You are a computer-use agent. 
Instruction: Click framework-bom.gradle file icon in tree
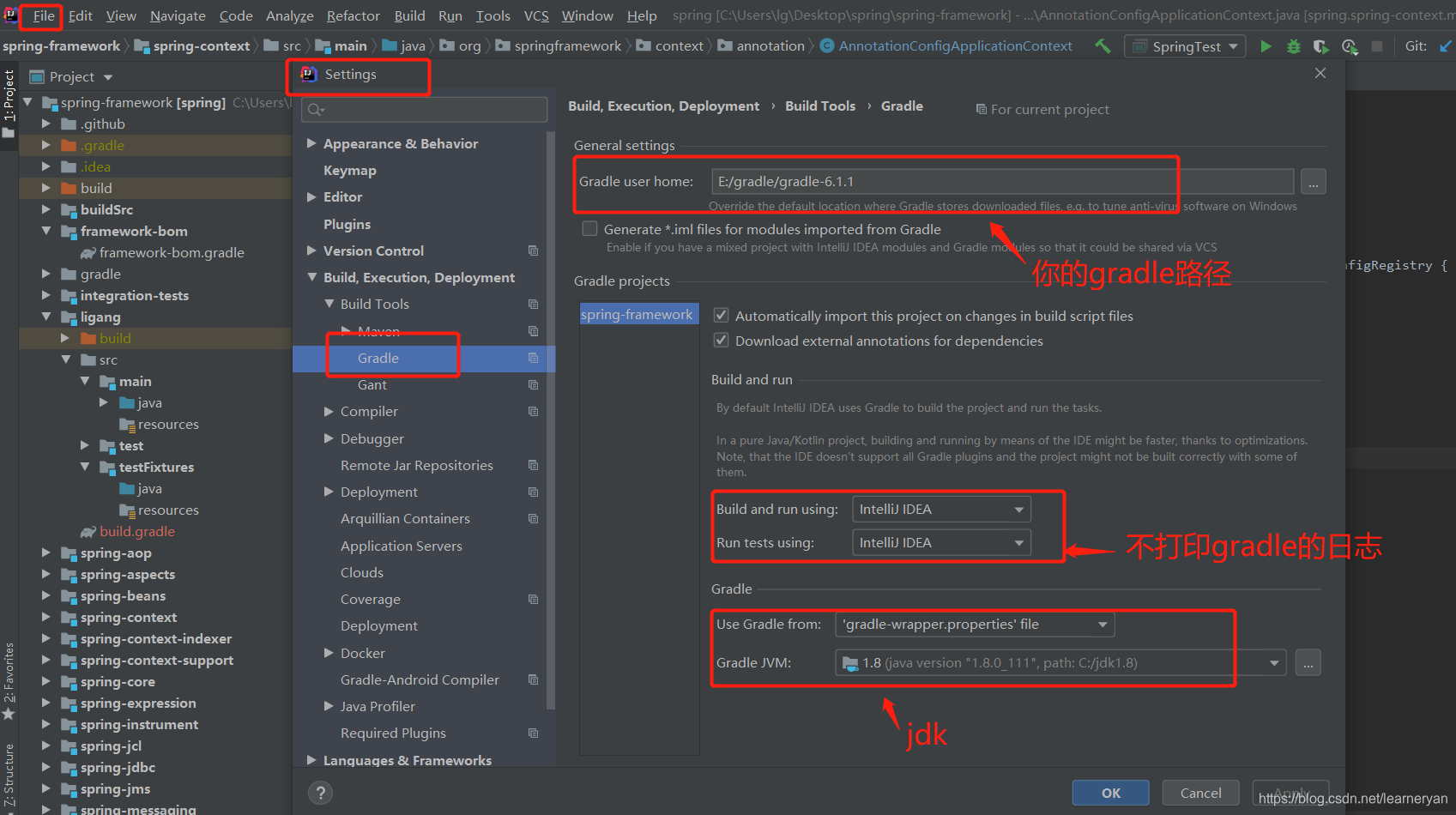(88, 253)
